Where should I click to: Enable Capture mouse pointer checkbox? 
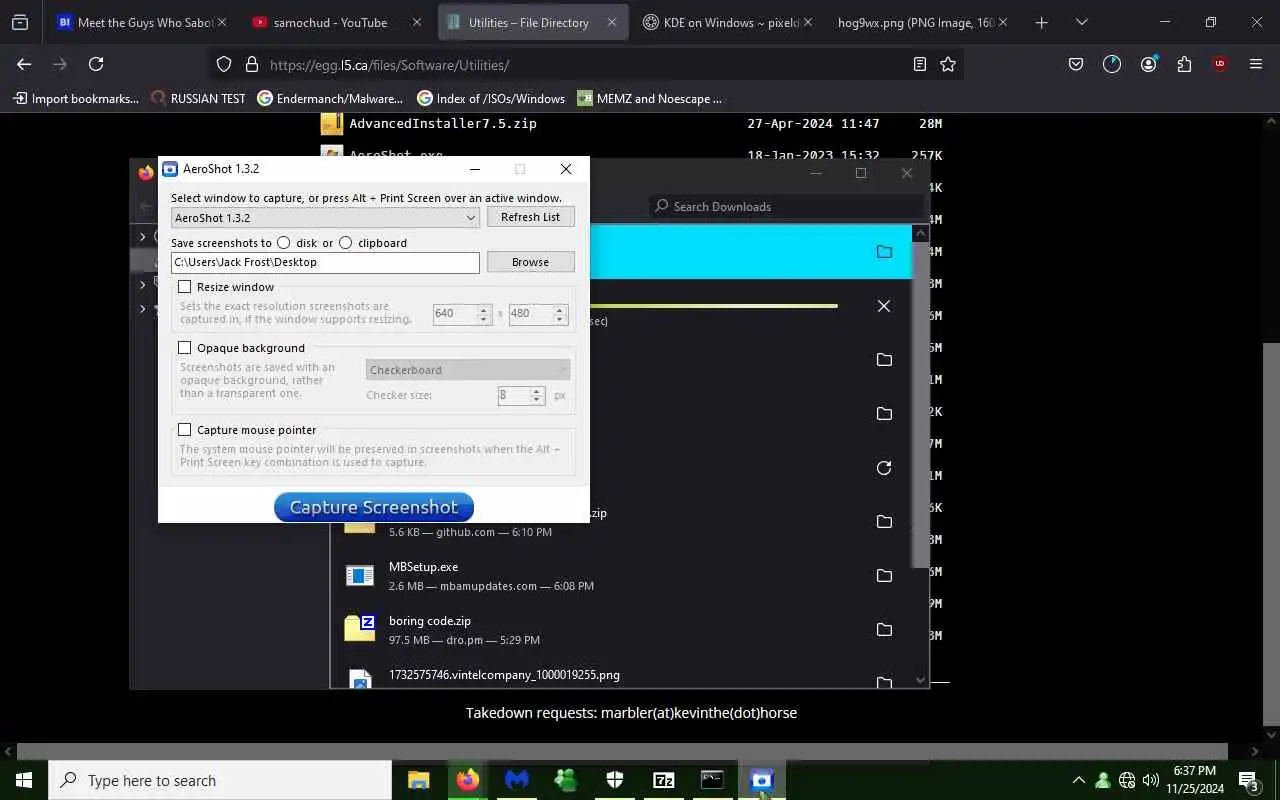click(x=184, y=430)
